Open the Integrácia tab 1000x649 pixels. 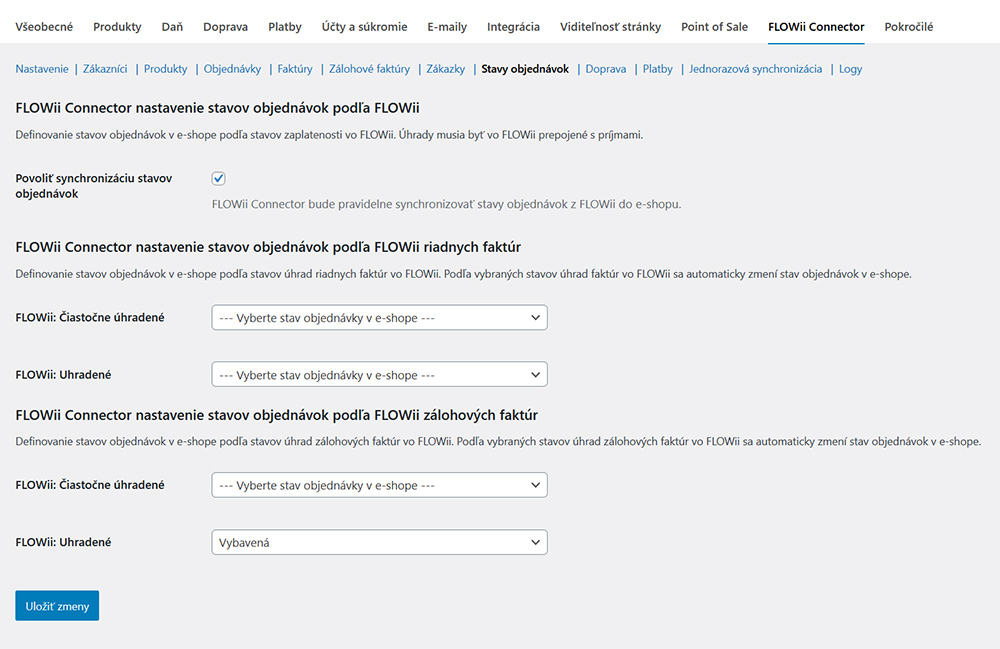513,27
